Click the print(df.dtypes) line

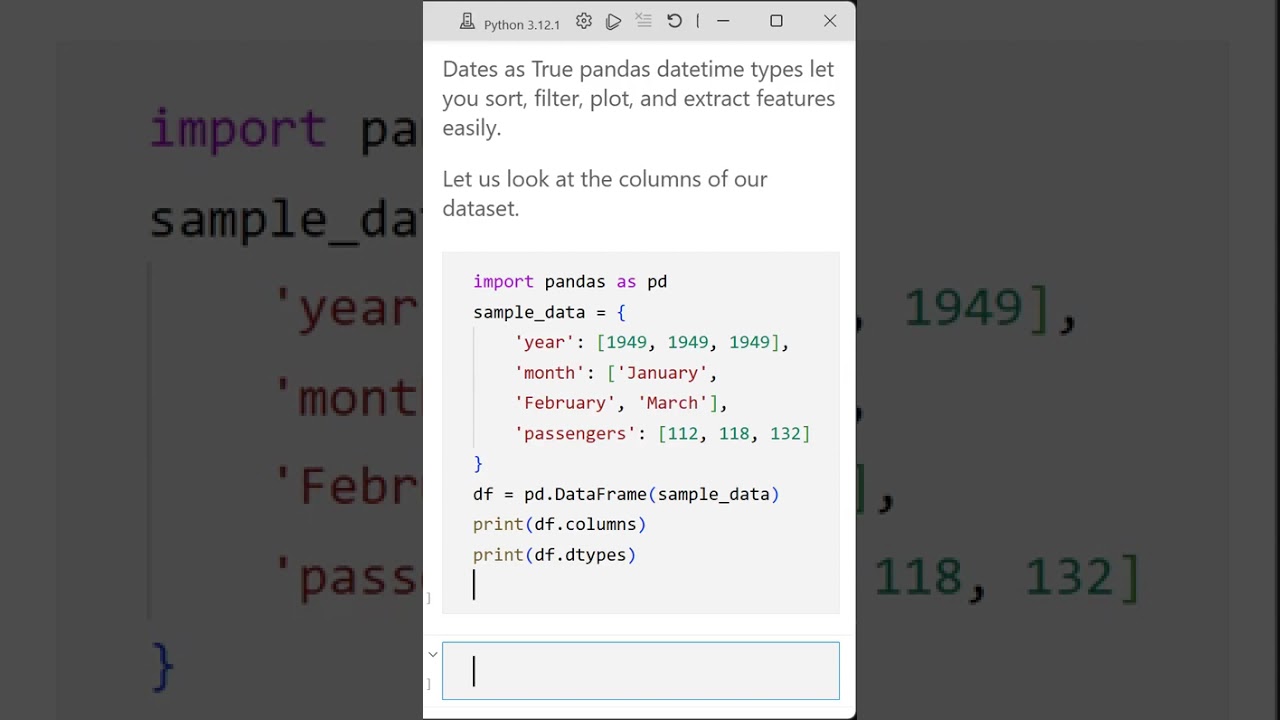click(555, 555)
